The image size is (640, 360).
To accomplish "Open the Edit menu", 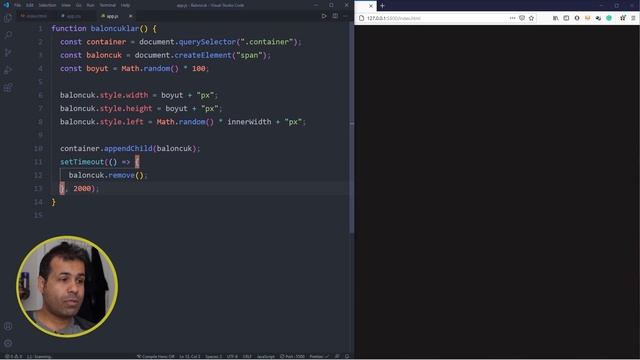I will [x=30, y=5].
